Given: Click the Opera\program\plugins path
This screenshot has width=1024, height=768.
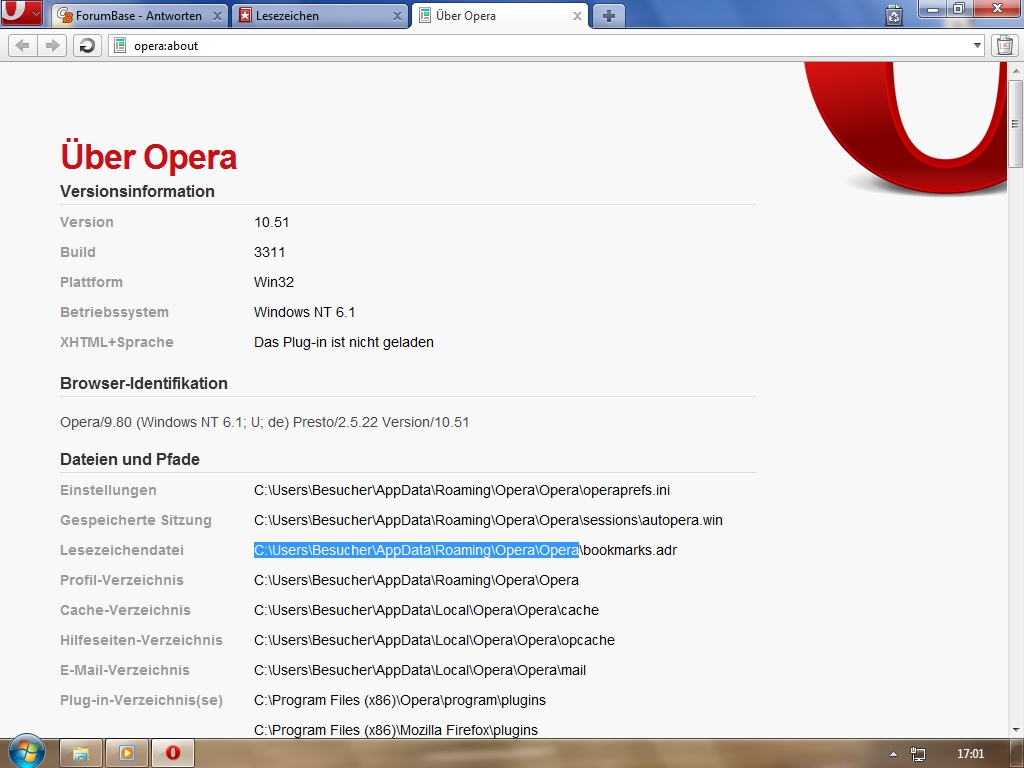Looking at the screenshot, I should click(400, 700).
